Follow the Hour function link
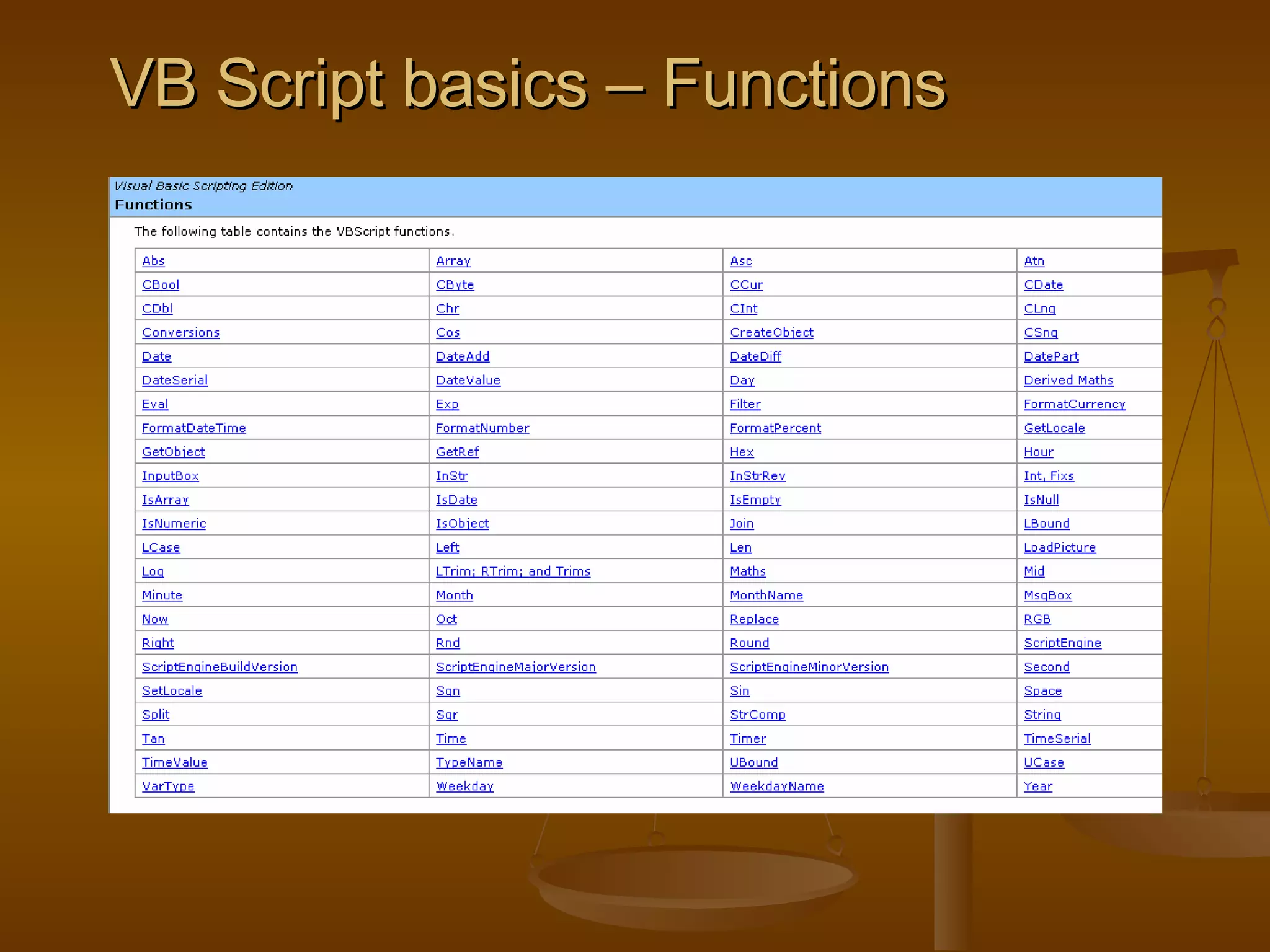Image resolution: width=1270 pixels, height=952 pixels. 1039,452
